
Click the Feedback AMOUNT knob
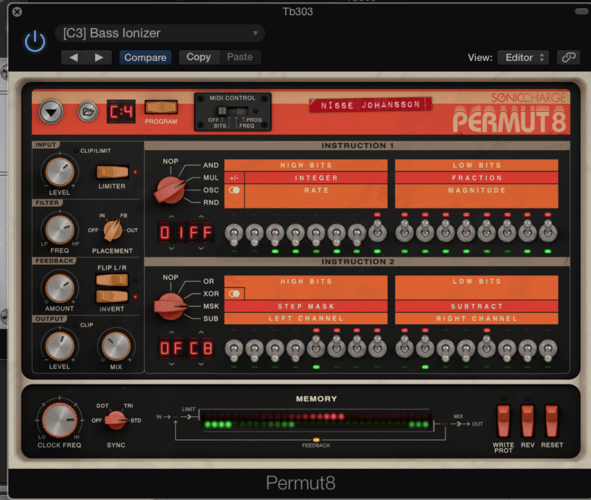(x=60, y=288)
